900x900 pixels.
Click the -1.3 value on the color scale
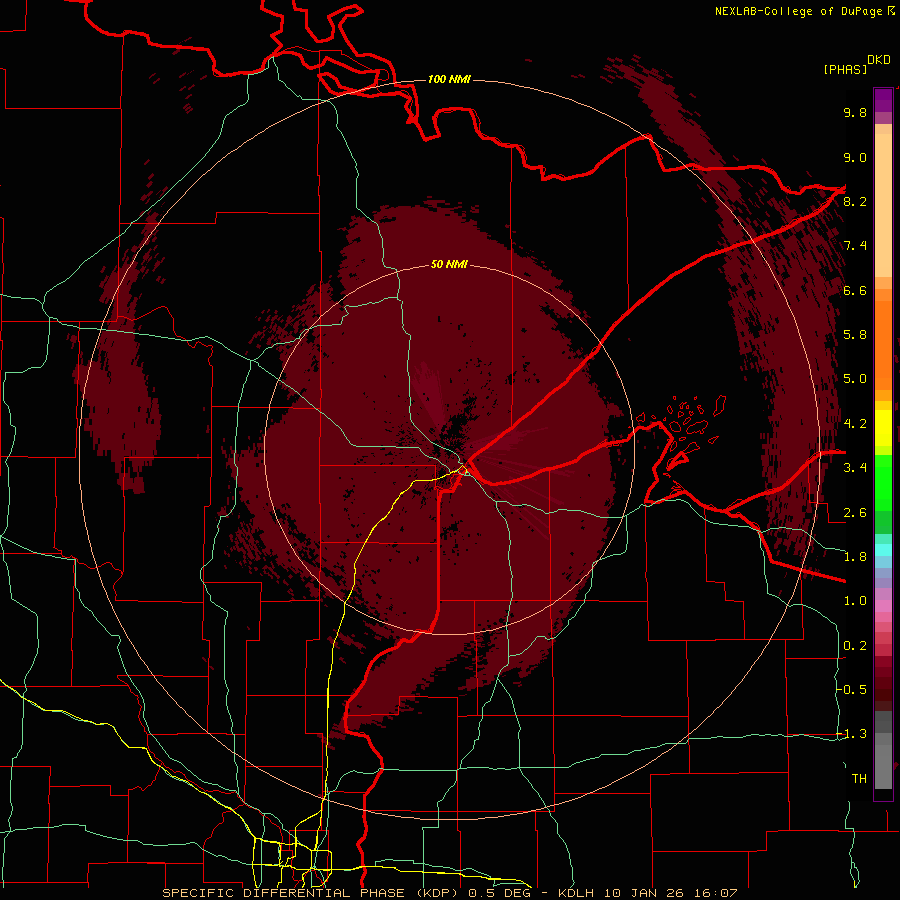[852, 734]
